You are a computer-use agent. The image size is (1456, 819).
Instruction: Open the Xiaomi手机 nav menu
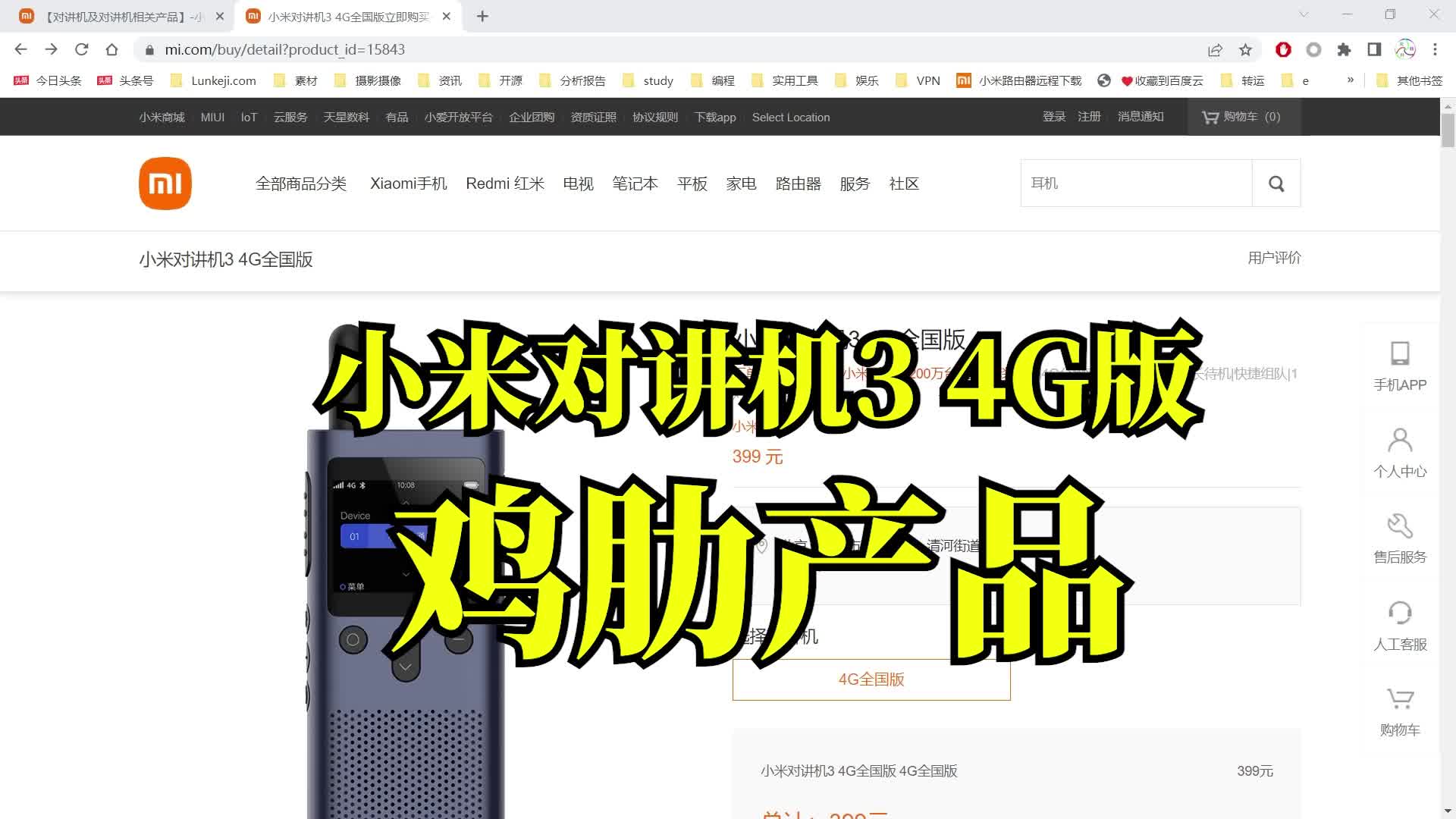(409, 184)
